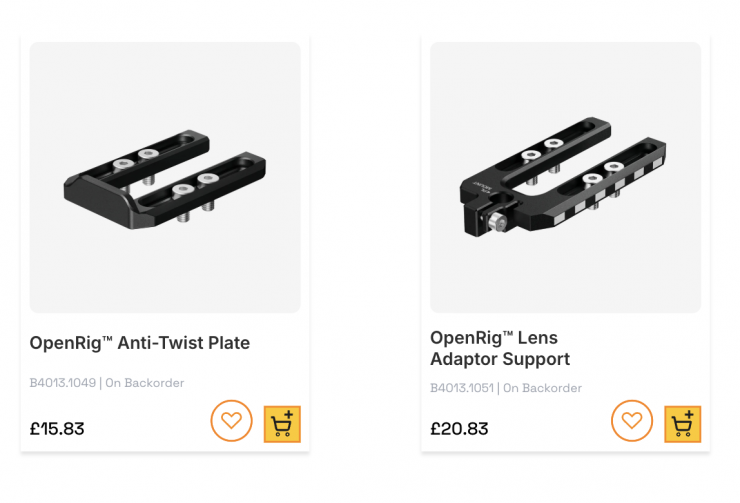Click the words Adaptor Support in right title
The height and width of the screenshot is (503, 740).
click(500, 359)
